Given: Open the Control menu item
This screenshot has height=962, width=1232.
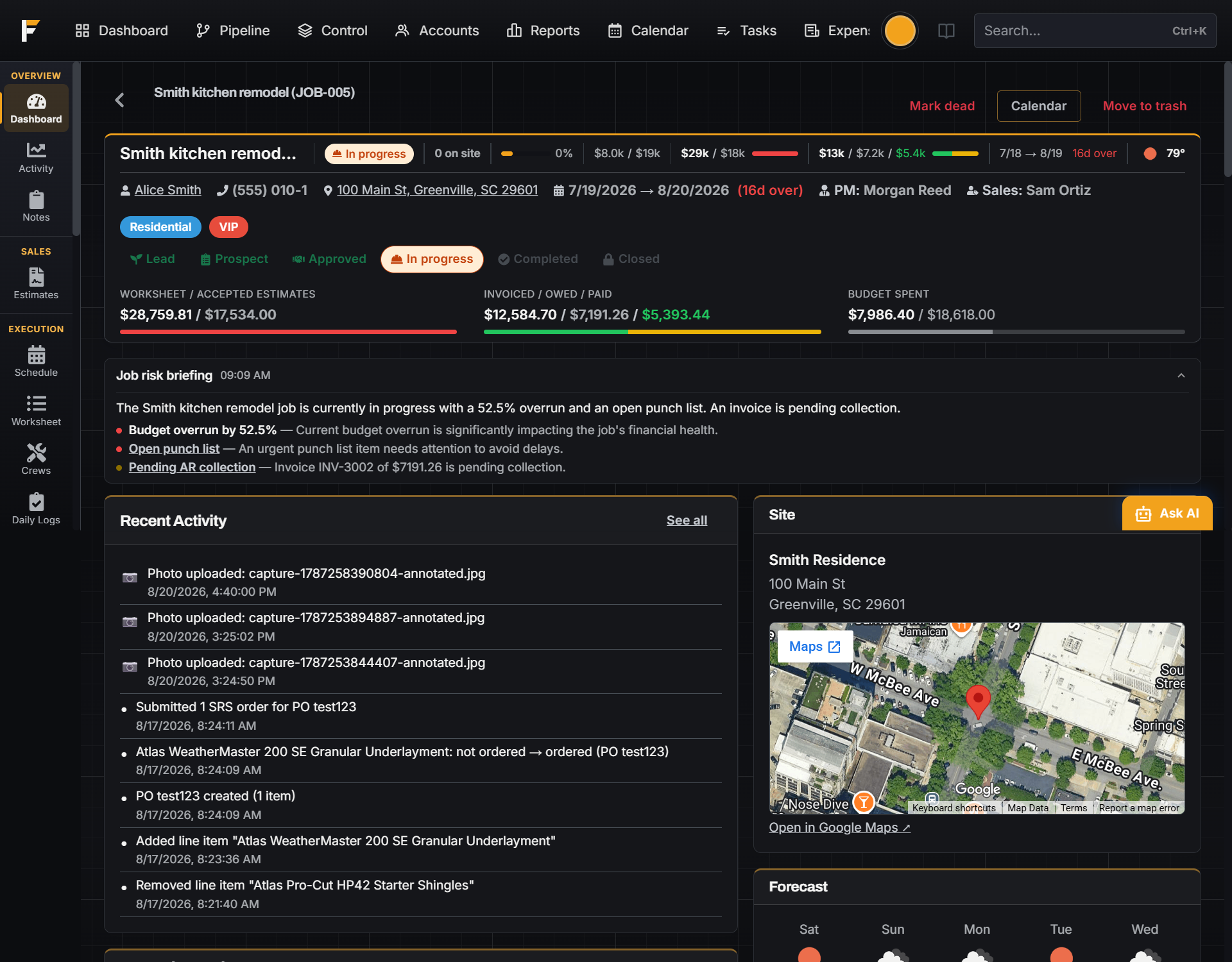Looking at the screenshot, I should (x=332, y=30).
